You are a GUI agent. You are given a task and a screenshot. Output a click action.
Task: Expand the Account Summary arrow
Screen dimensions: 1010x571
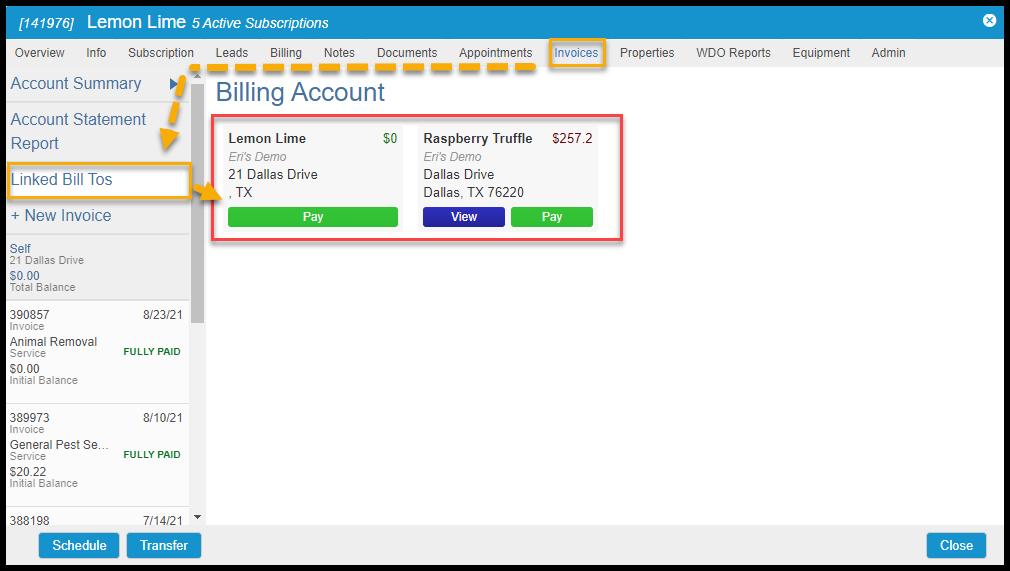coord(174,84)
